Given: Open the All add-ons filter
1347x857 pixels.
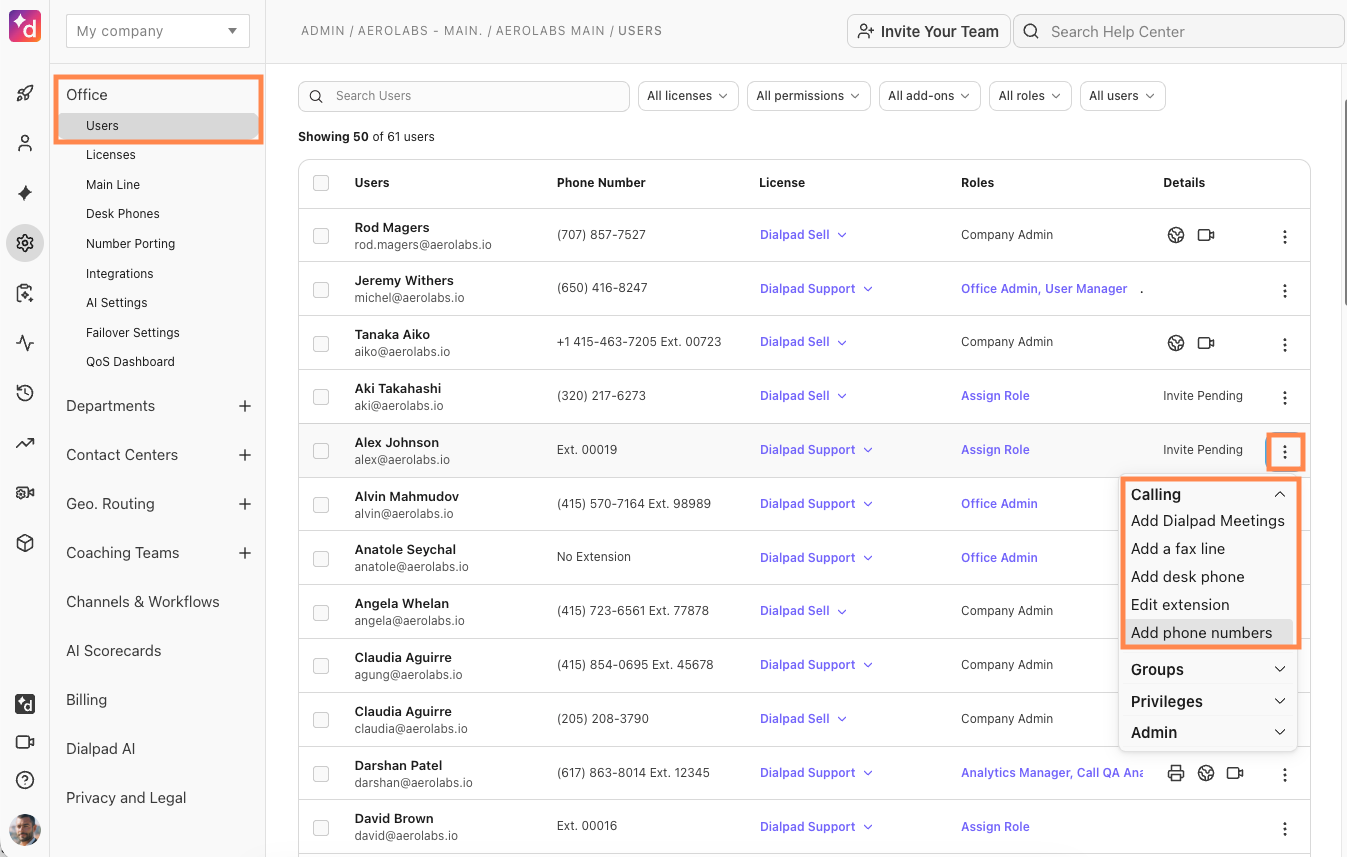Looking at the screenshot, I should point(930,96).
